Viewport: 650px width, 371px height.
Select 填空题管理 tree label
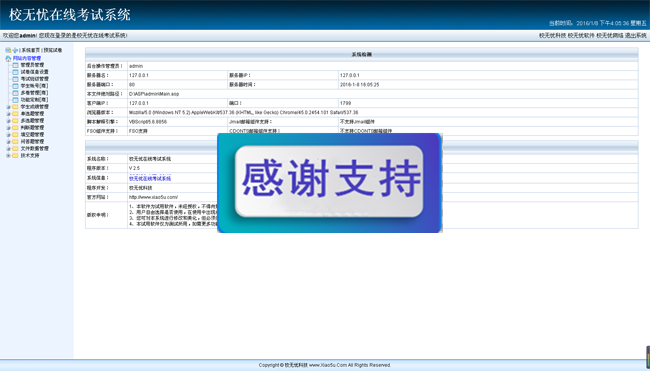(32, 135)
